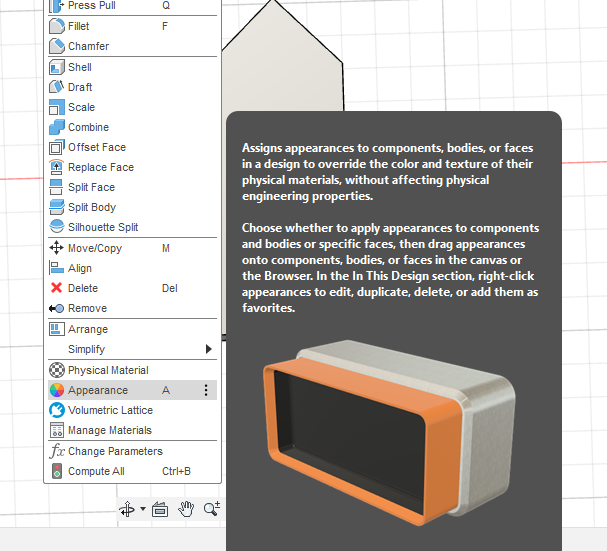
Task: Click the Arrange tool icon
Action: tap(57, 329)
